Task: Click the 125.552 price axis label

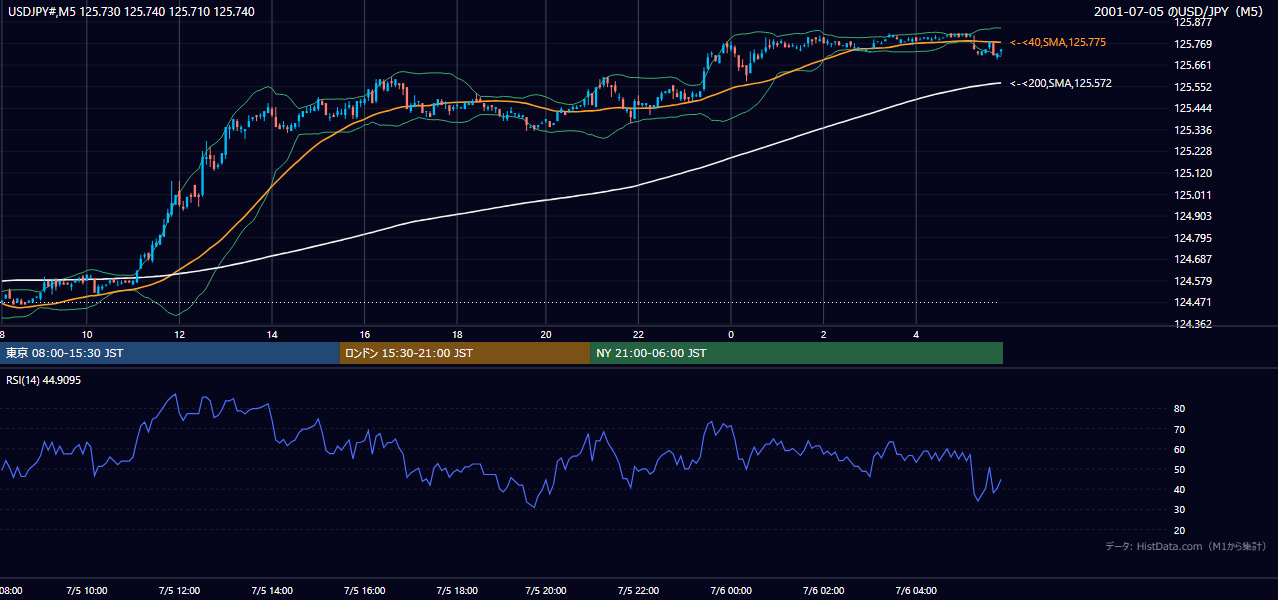Action: pos(1193,87)
